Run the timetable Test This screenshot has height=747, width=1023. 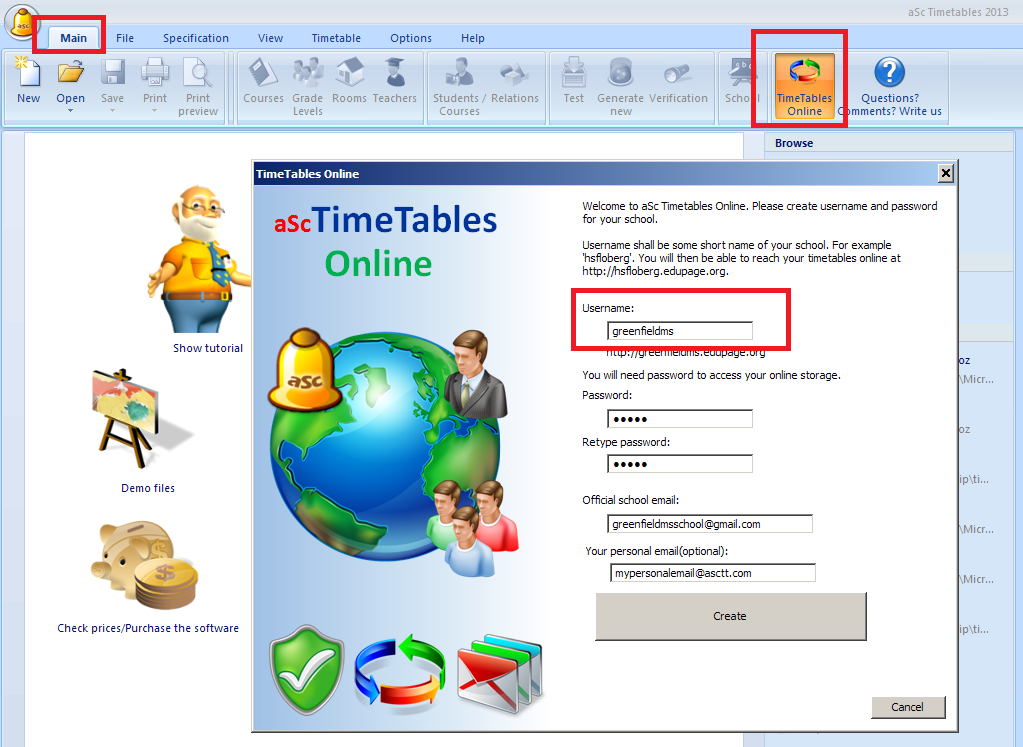tap(573, 81)
